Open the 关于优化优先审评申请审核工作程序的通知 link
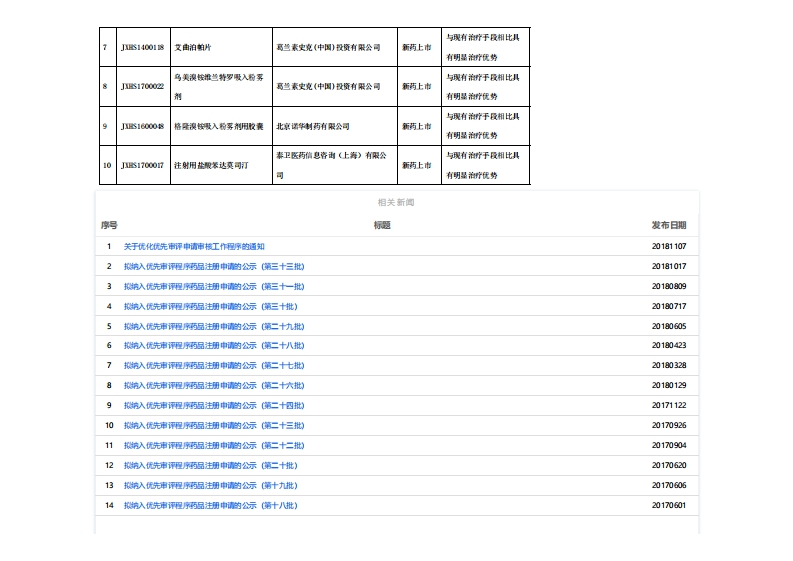 pos(194,246)
